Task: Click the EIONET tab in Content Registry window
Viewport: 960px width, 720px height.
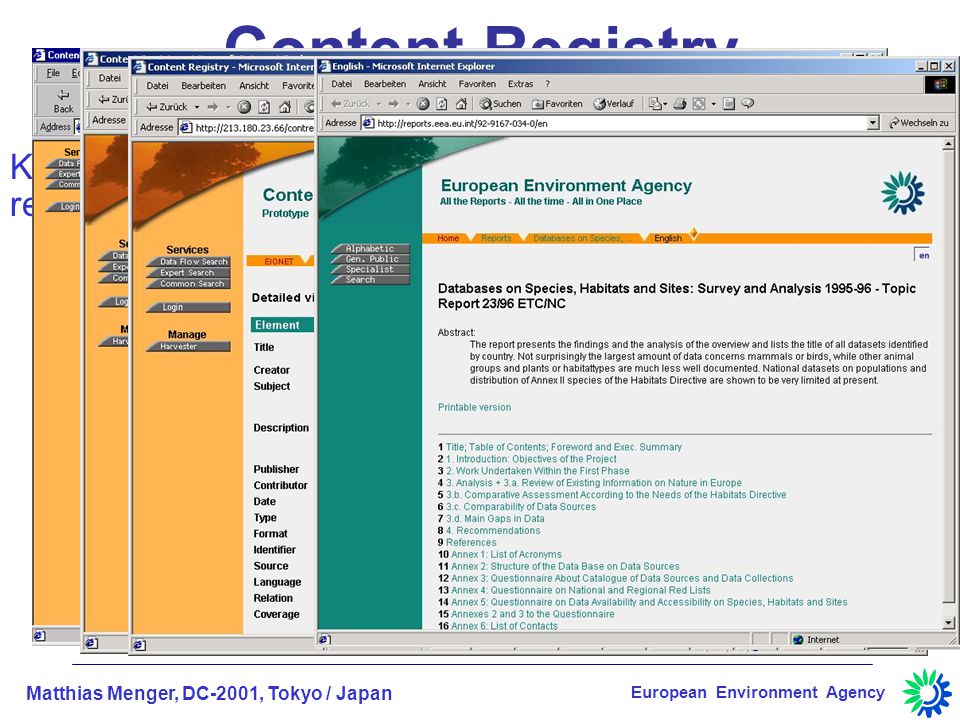Action: [x=279, y=261]
